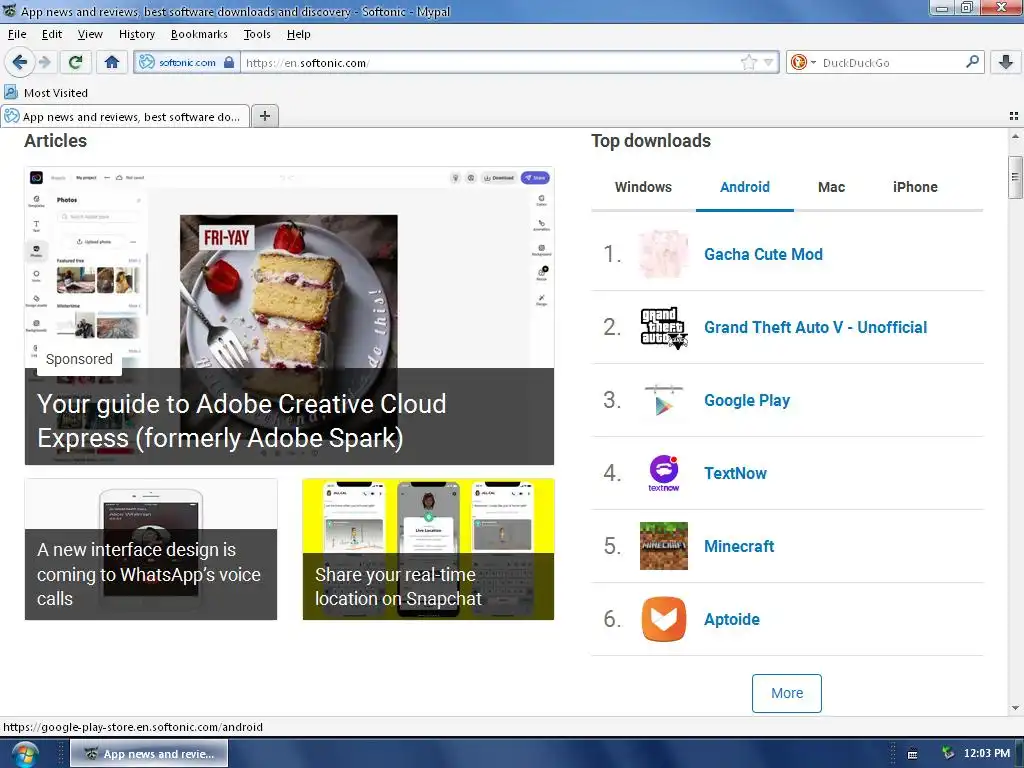1024x768 pixels.
Task: Click the Gacha Cute Mod app icon
Action: (664, 254)
